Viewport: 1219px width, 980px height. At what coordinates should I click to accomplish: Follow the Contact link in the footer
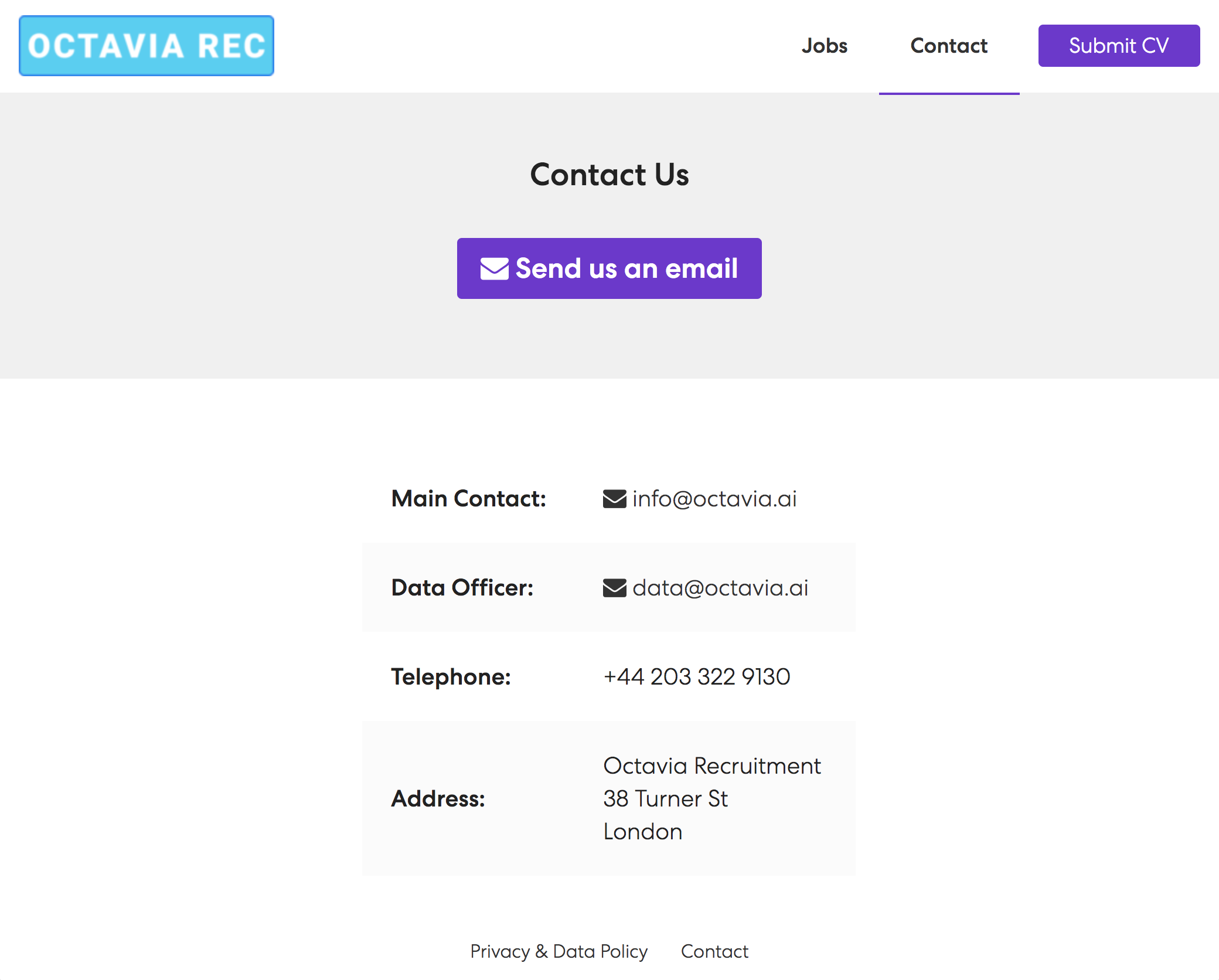[x=714, y=951]
